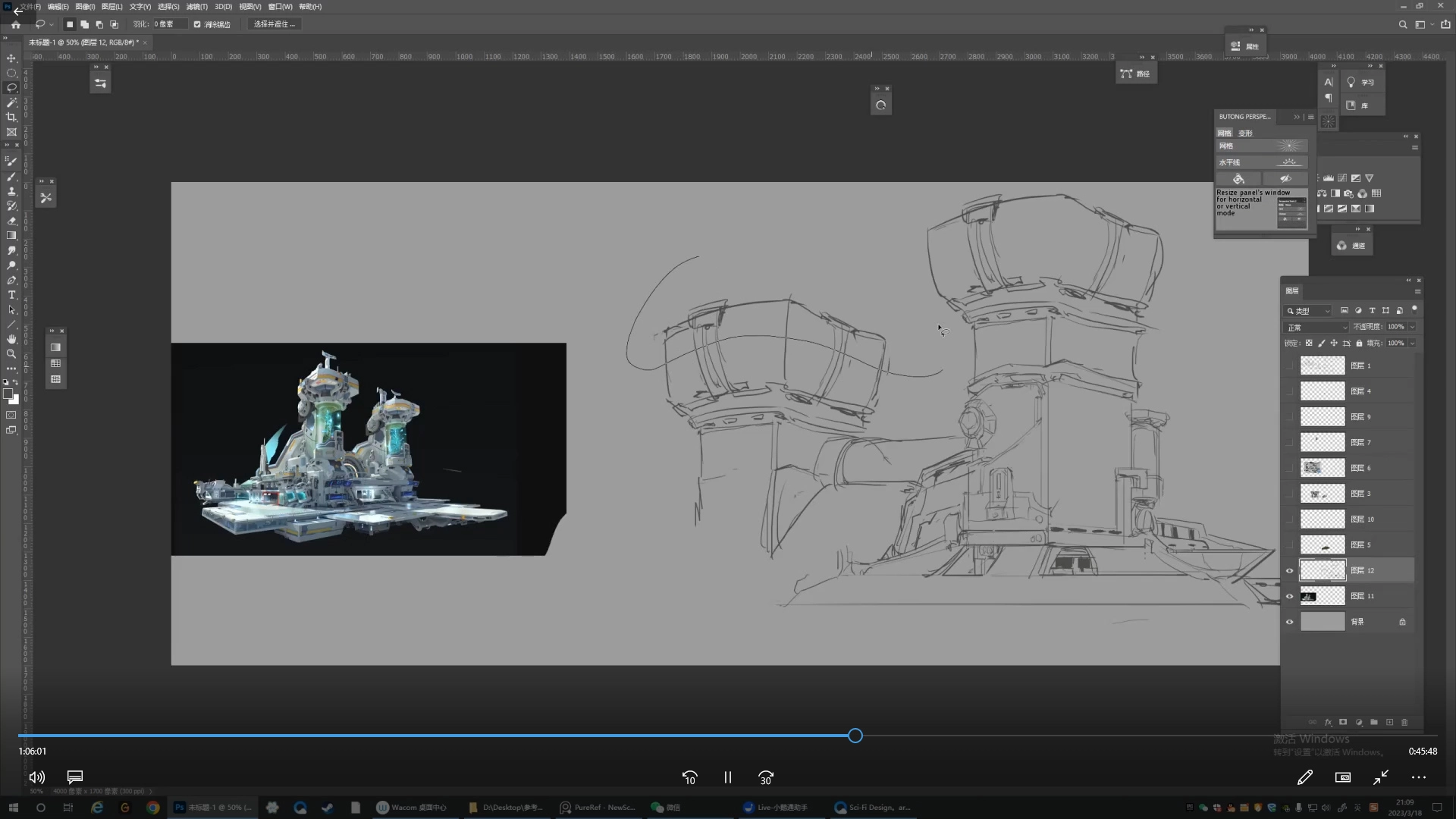Hide layer 图层 12 via eye icon
This screenshot has width=1456, height=819.
(1289, 570)
